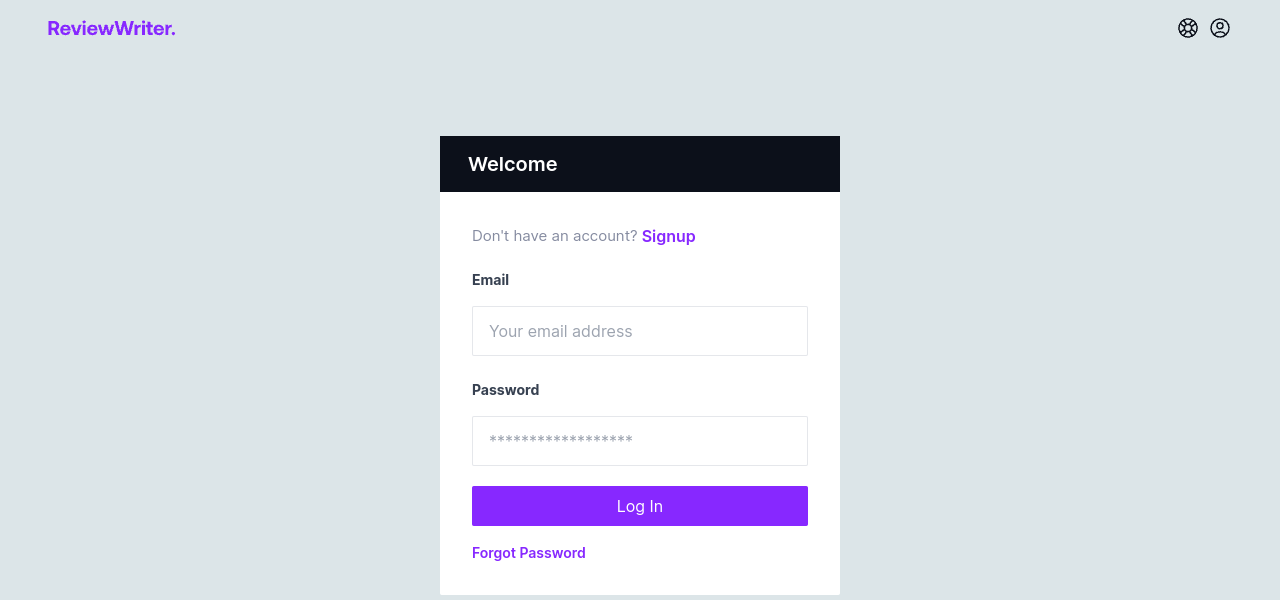This screenshot has height=600, width=1280.
Task: Open the account menu person icon
Action: [x=1220, y=28]
